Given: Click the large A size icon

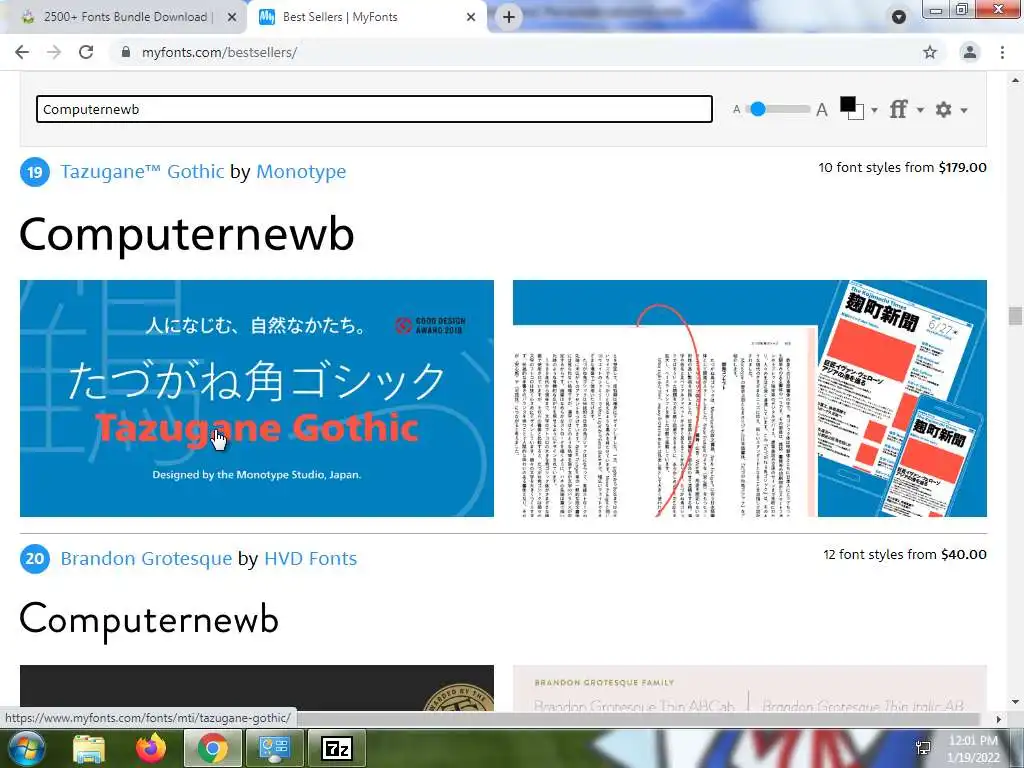Looking at the screenshot, I should click(x=822, y=110).
